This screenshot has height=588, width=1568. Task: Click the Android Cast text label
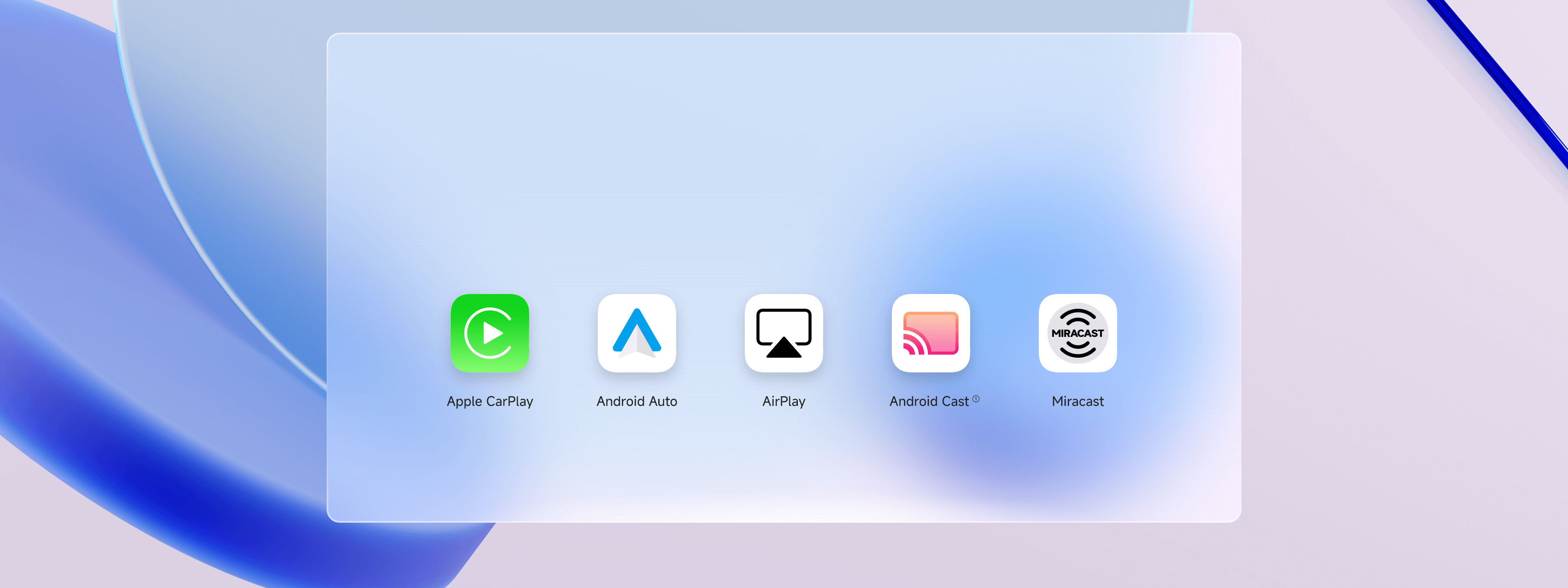[x=929, y=402]
